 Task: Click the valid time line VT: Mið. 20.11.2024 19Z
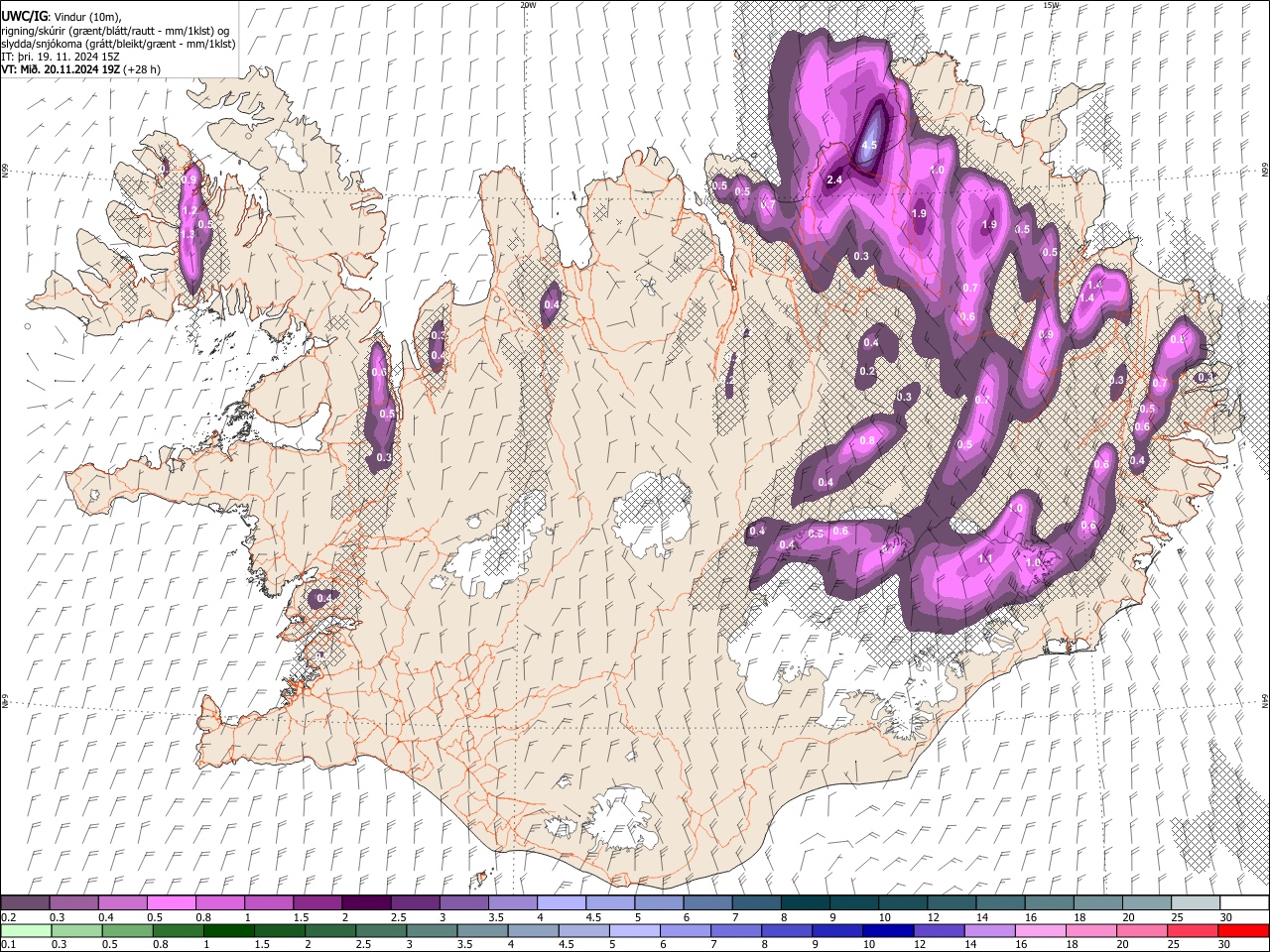[x=80, y=69]
